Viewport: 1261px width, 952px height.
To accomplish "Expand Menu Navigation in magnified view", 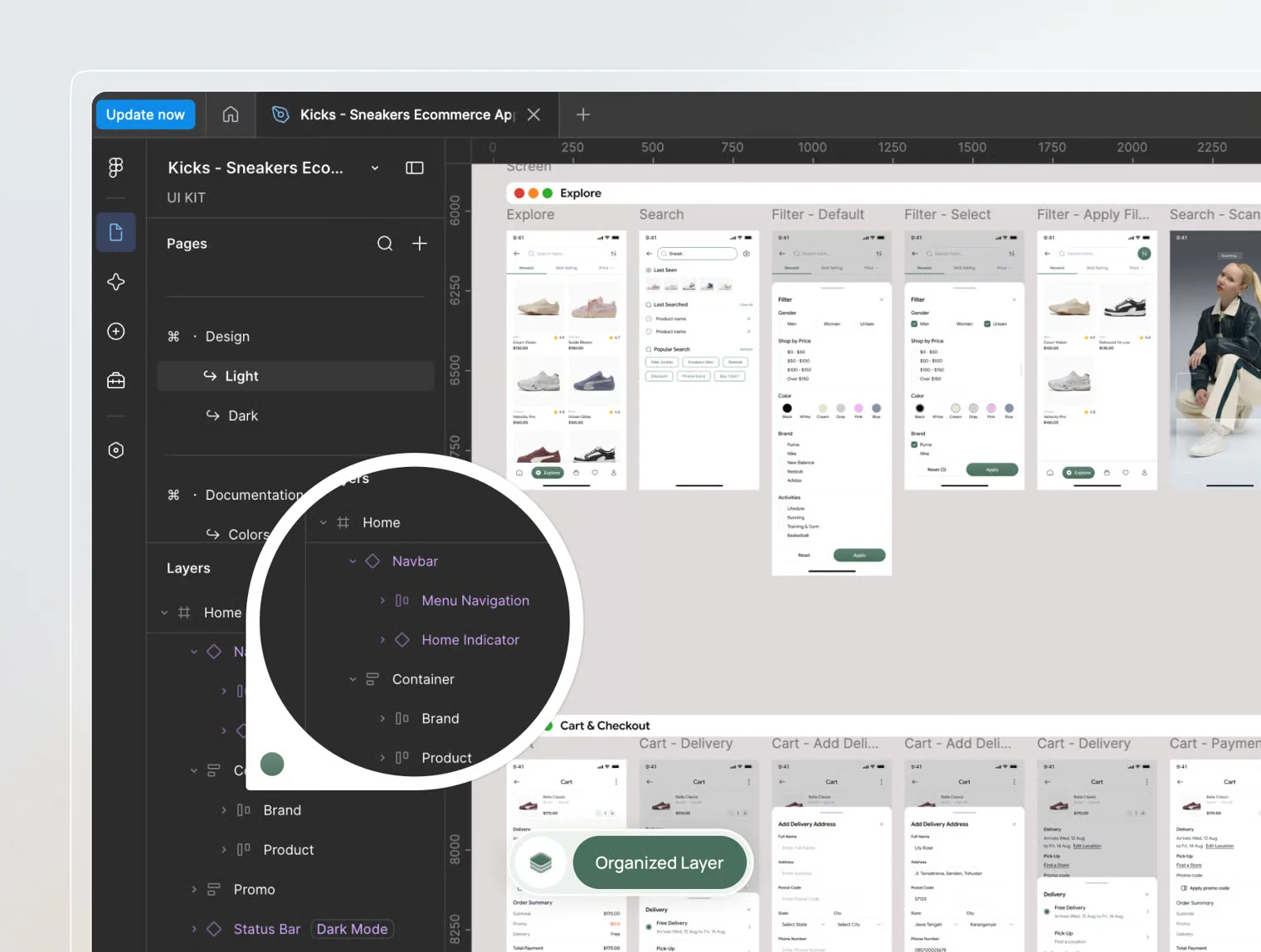I will (382, 600).
